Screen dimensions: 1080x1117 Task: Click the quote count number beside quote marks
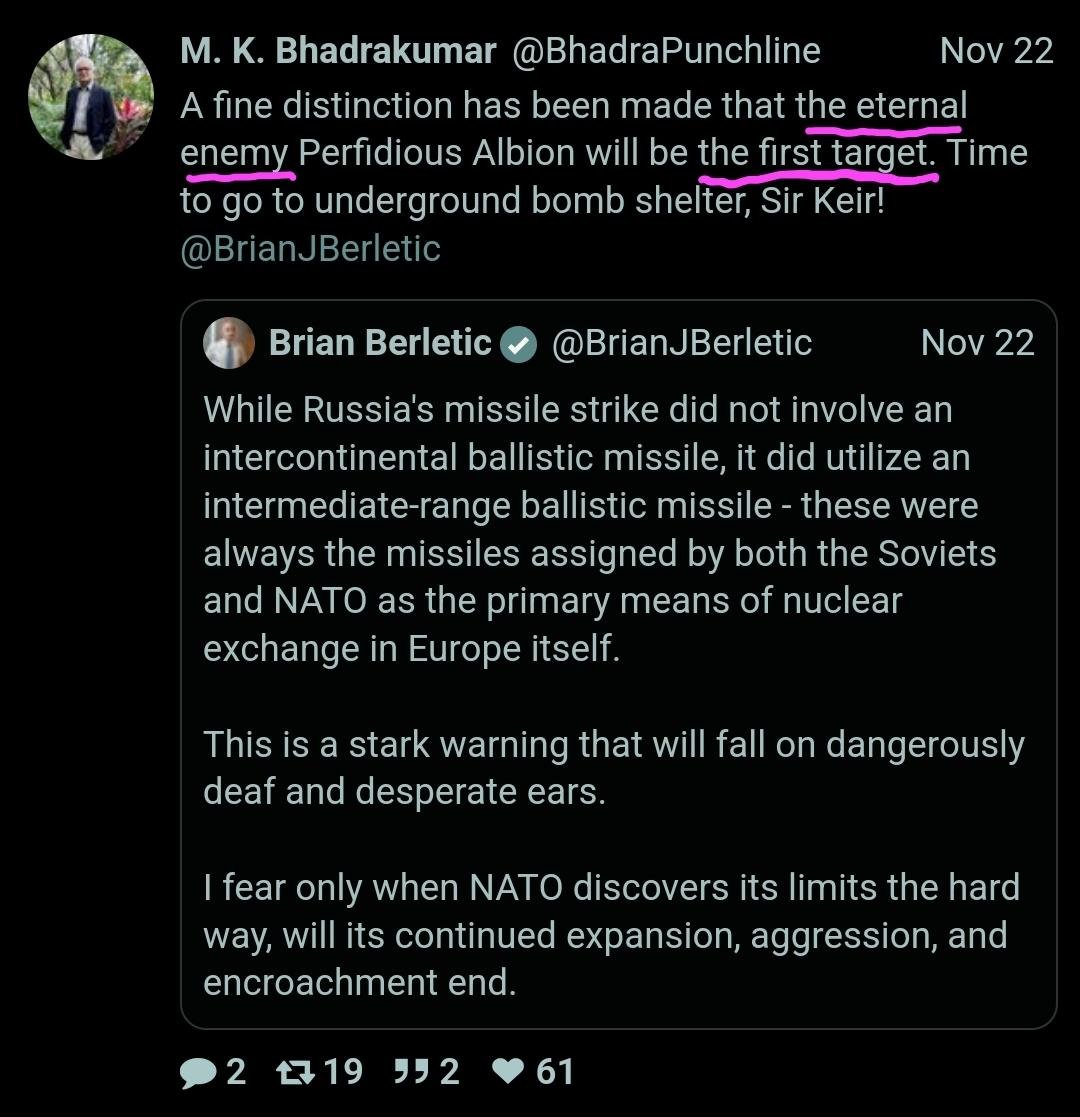coord(450,1073)
